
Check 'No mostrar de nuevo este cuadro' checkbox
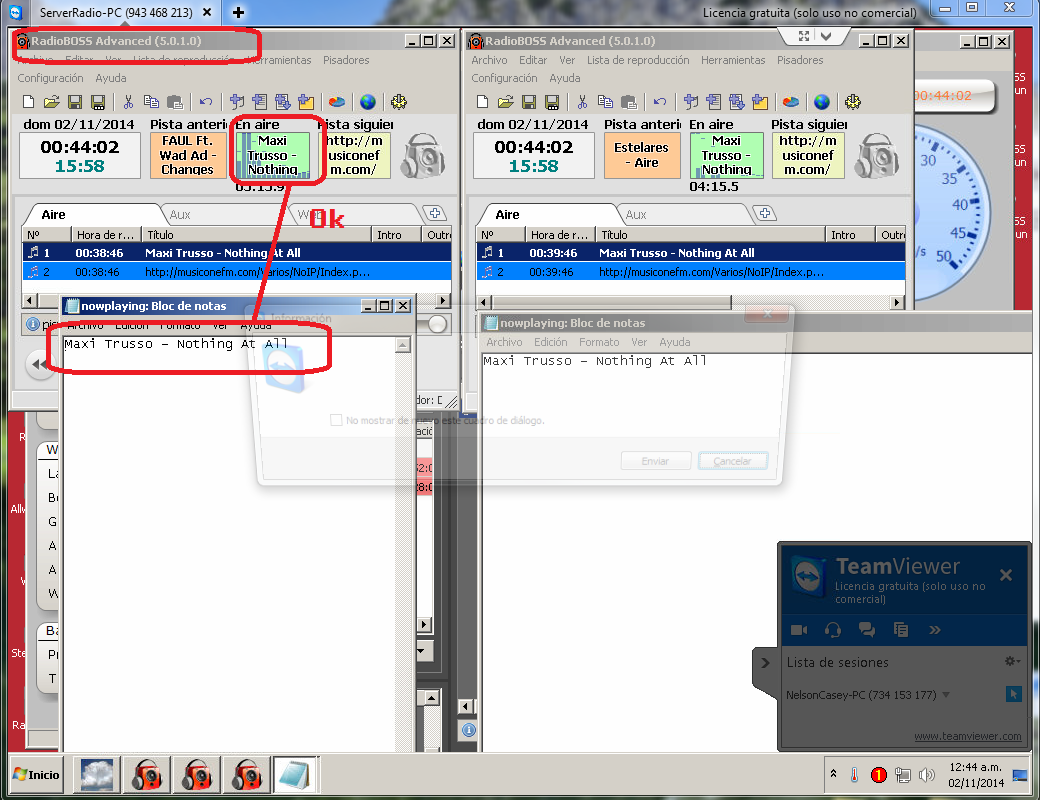click(336, 420)
